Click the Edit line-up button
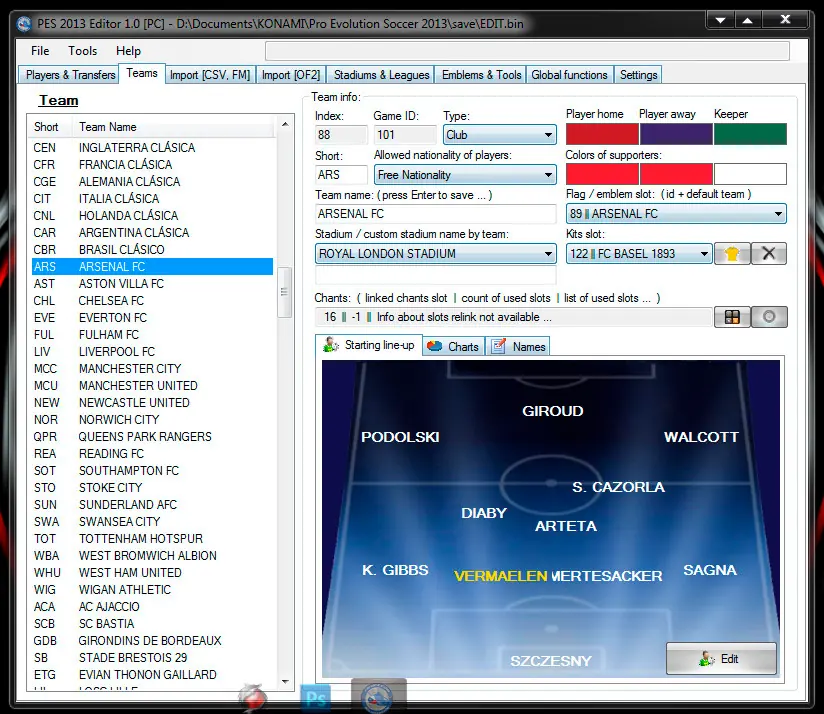This screenshot has width=824, height=714. pos(721,658)
